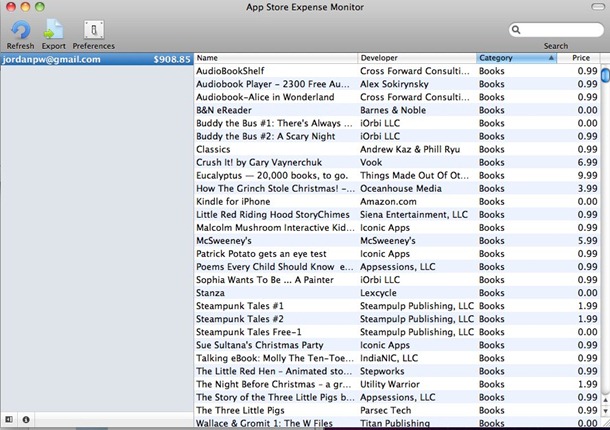Viewport: 610px width, 430px height.
Task: Click the toolbar toggle pill in title bar
Action: point(598,7)
